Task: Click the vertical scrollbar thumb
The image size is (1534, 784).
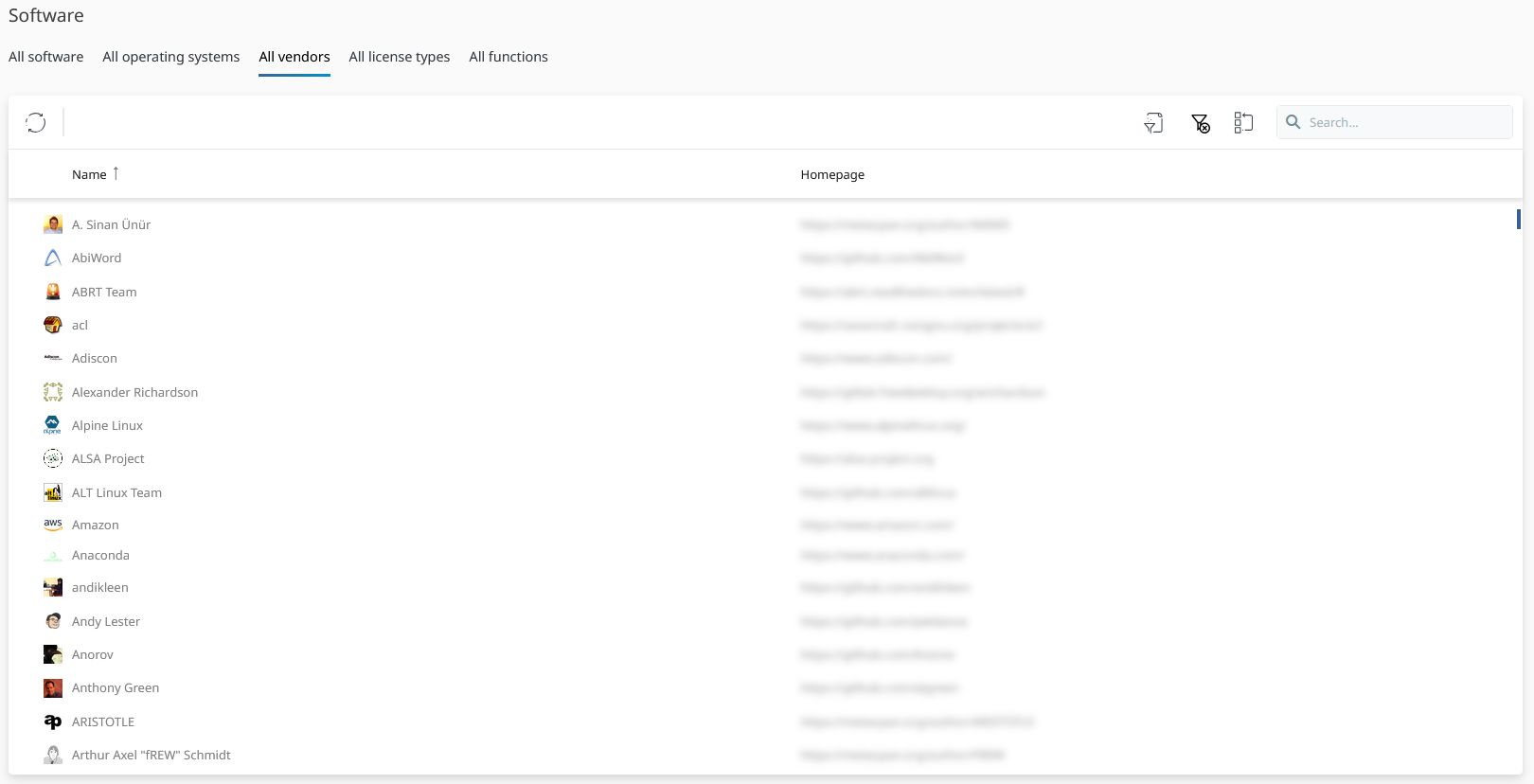Action: 1518,219
